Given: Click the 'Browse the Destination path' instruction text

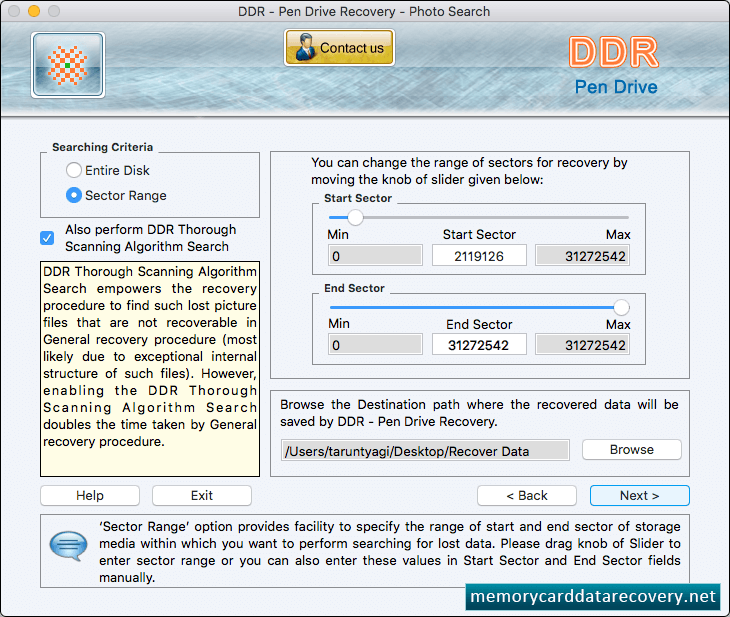Looking at the screenshot, I should 479,413.
